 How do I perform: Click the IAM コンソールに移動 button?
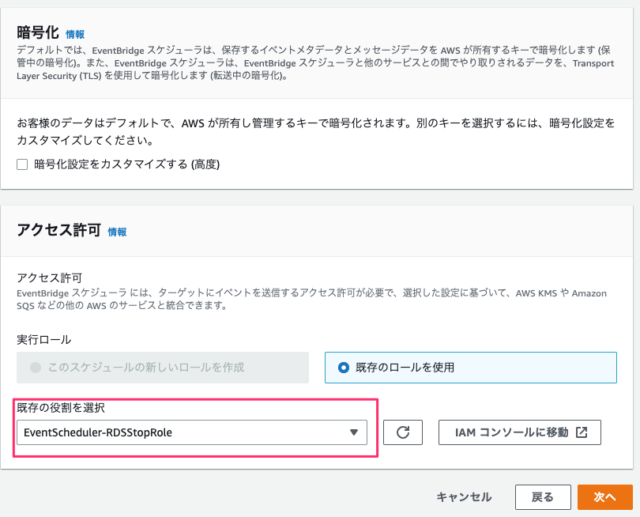tap(520, 432)
